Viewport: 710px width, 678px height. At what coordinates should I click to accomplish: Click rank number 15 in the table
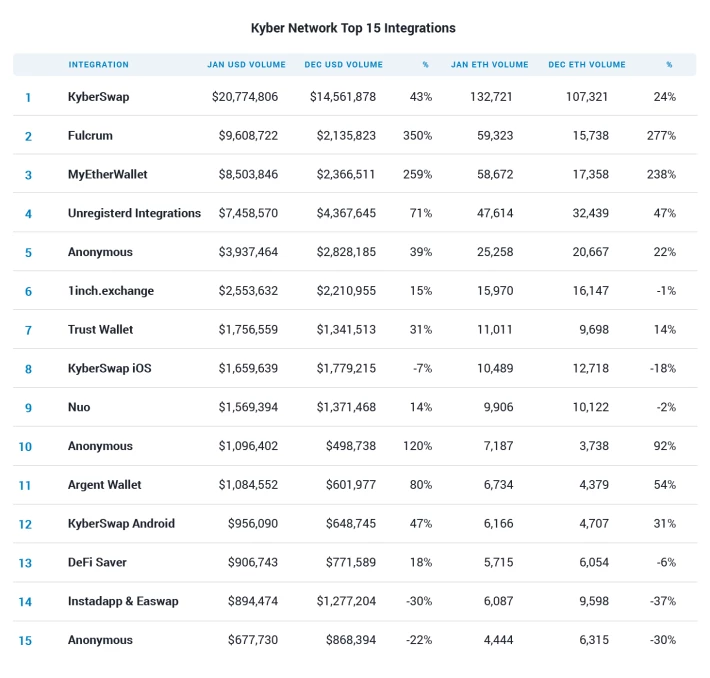(25, 640)
